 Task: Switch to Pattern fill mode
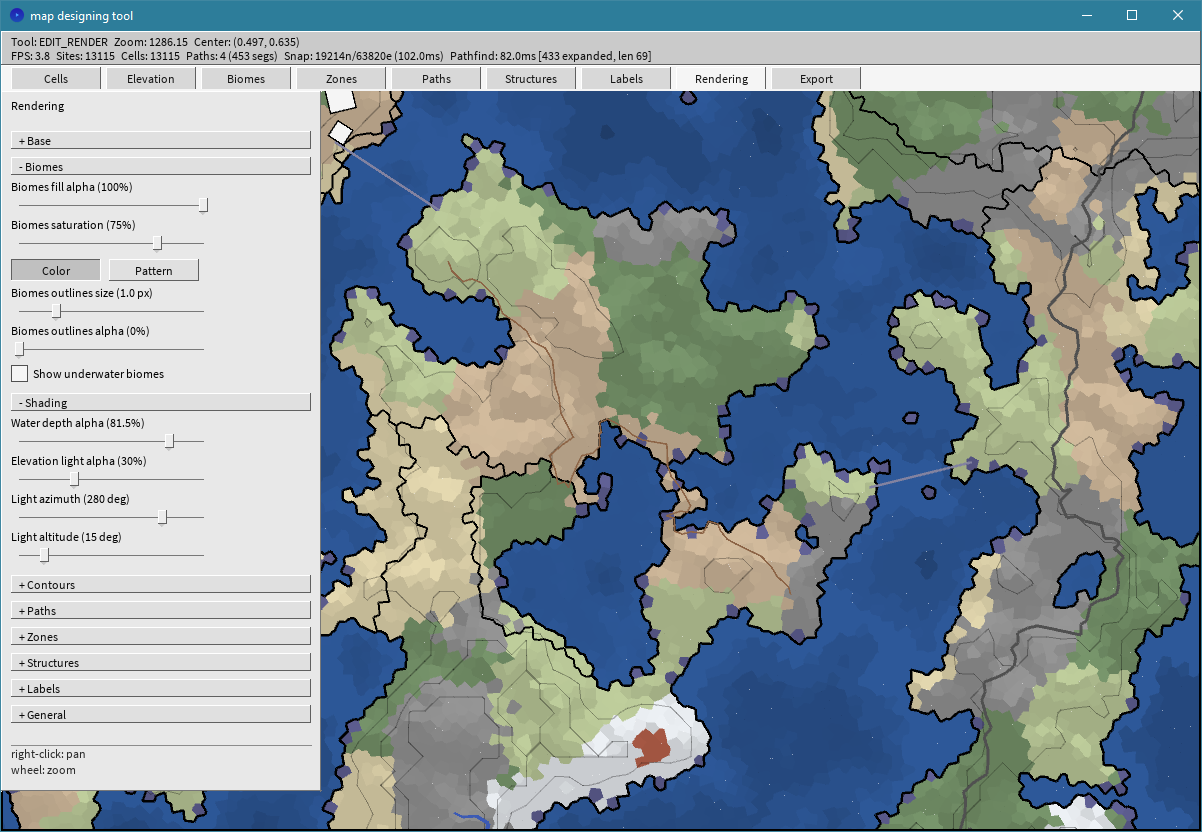pyautogui.click(x=153, y=270)
